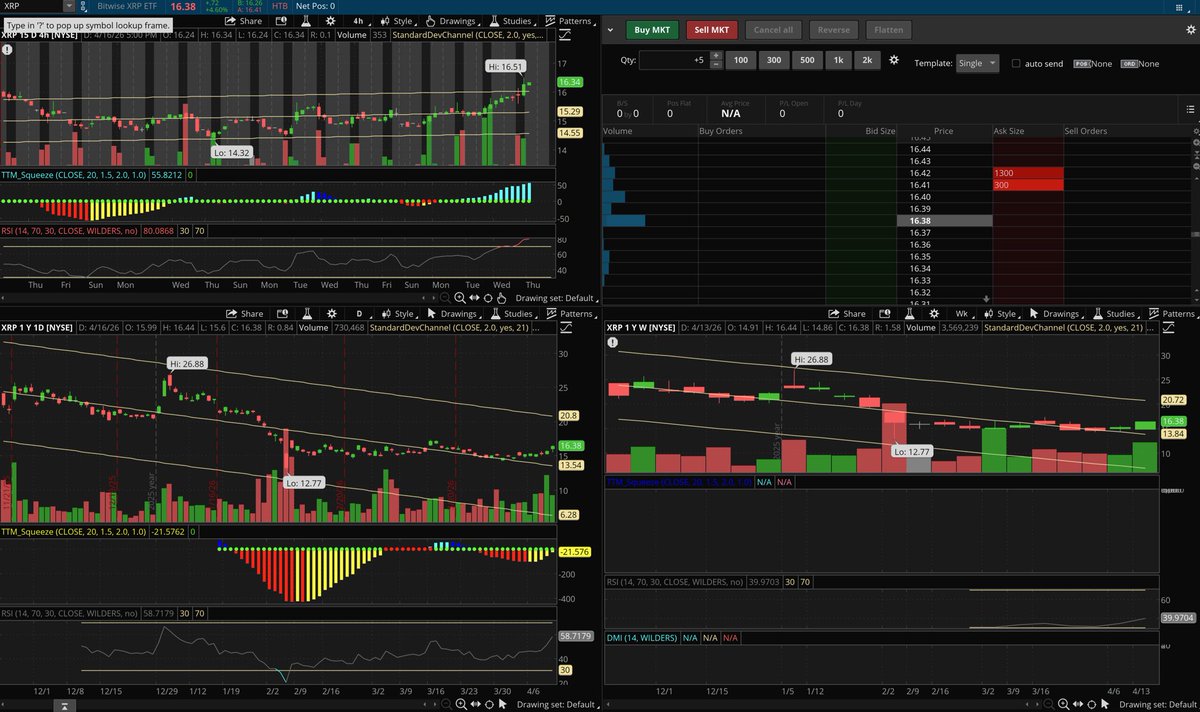Open order entry settings gear next to 2k
Image resolution: width=1200 pixels, height=712 pixels.
coord(894,61)
